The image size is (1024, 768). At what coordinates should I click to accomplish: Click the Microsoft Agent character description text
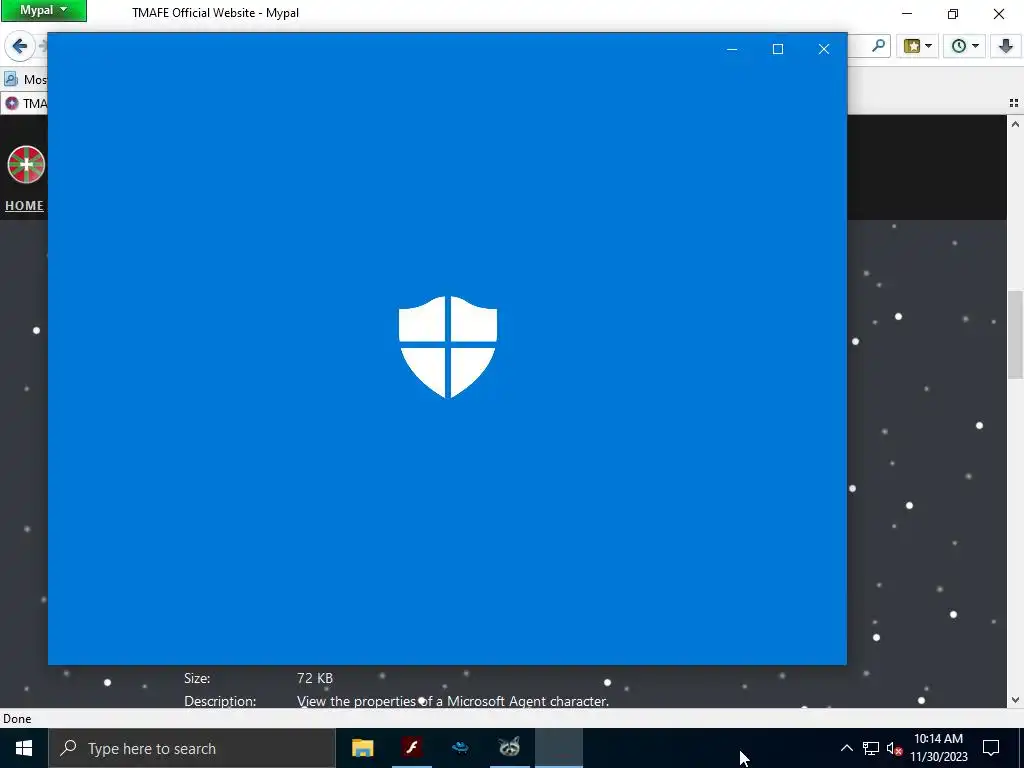[x=453, y=701]
